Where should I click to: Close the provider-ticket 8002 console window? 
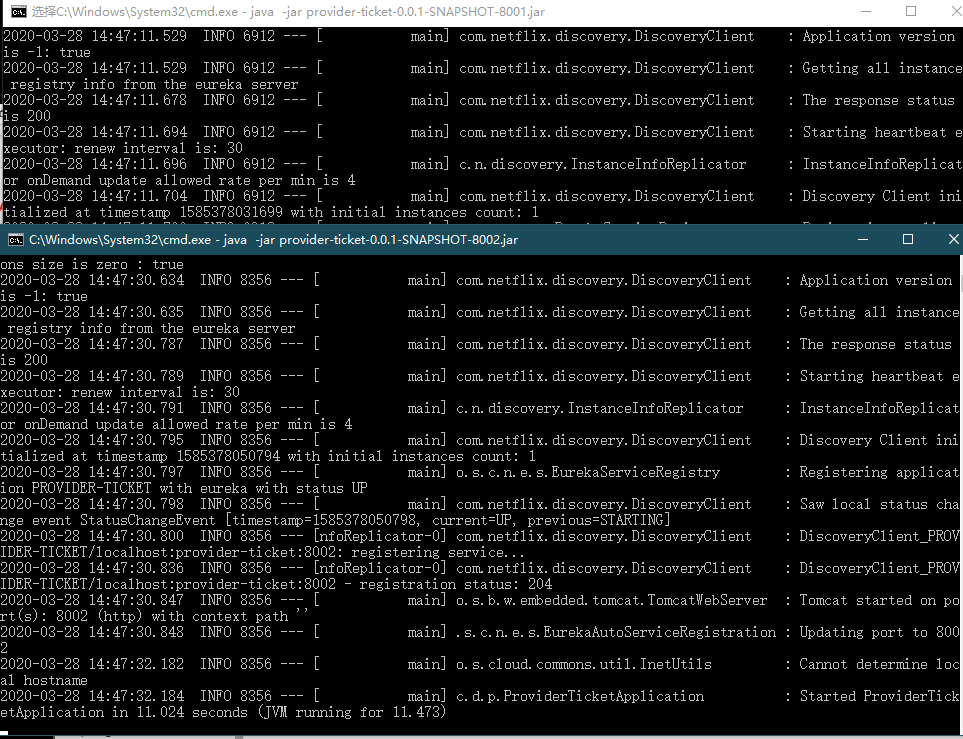pos(953,240)
